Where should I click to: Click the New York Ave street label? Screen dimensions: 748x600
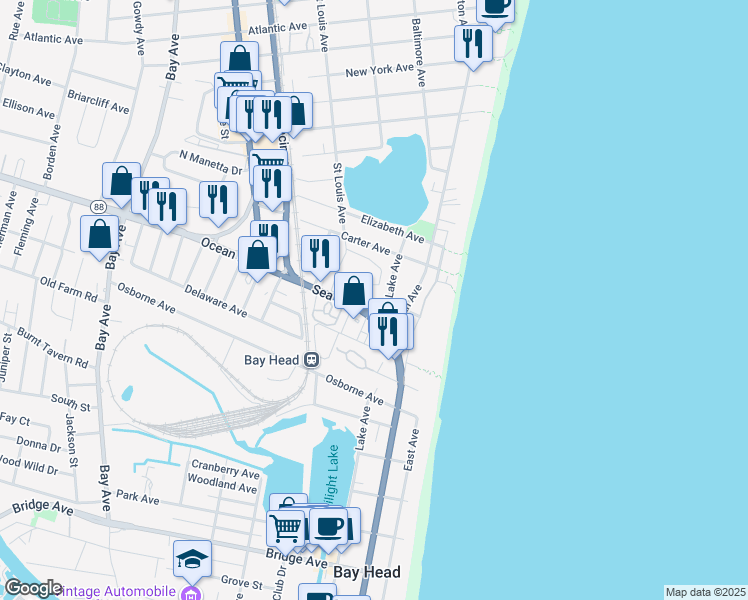(x=380, y=71)
